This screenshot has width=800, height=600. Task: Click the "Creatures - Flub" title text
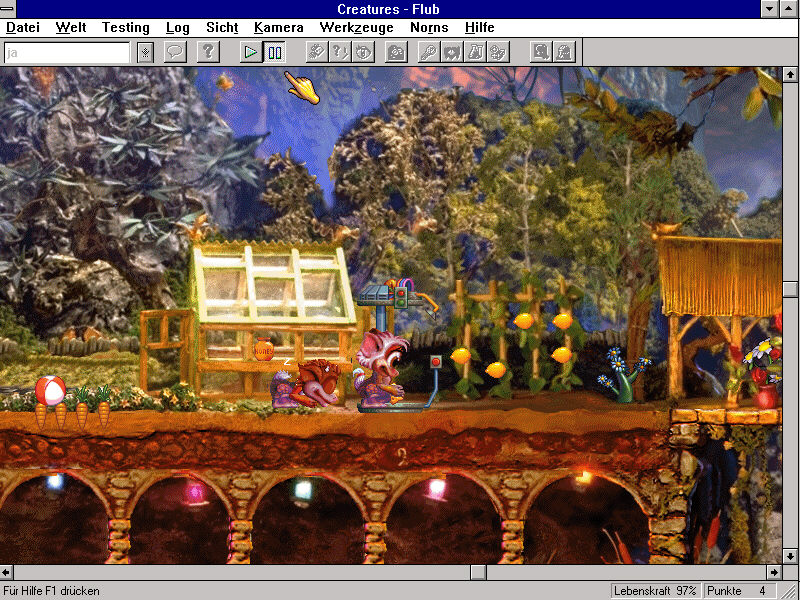[388, 9]
